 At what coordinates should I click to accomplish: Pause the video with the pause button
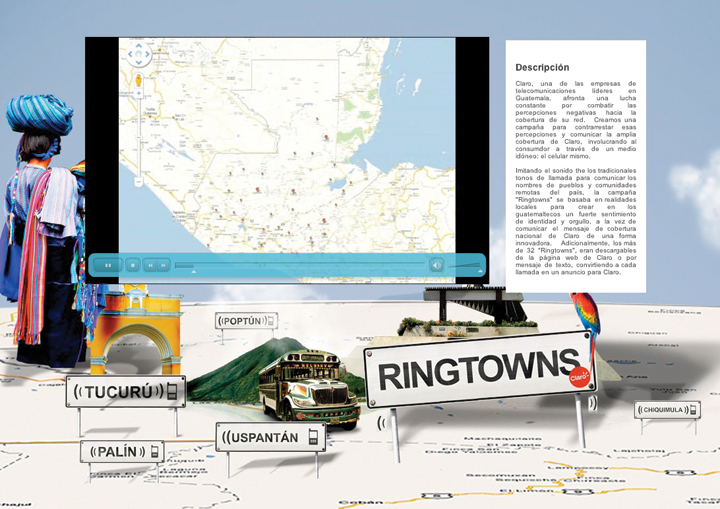(x=108, y=265)
